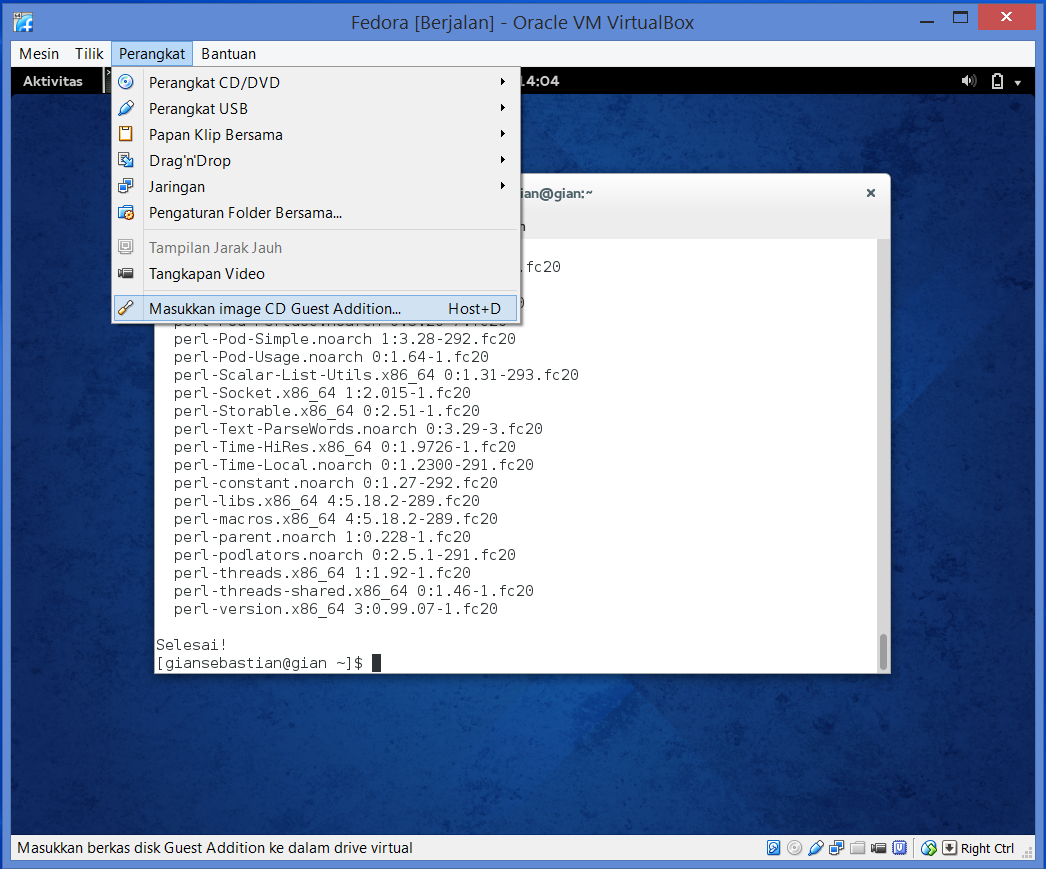Click the Selesai! line in terminal
The image size is (1046, 869).
(x=191, y=645)
